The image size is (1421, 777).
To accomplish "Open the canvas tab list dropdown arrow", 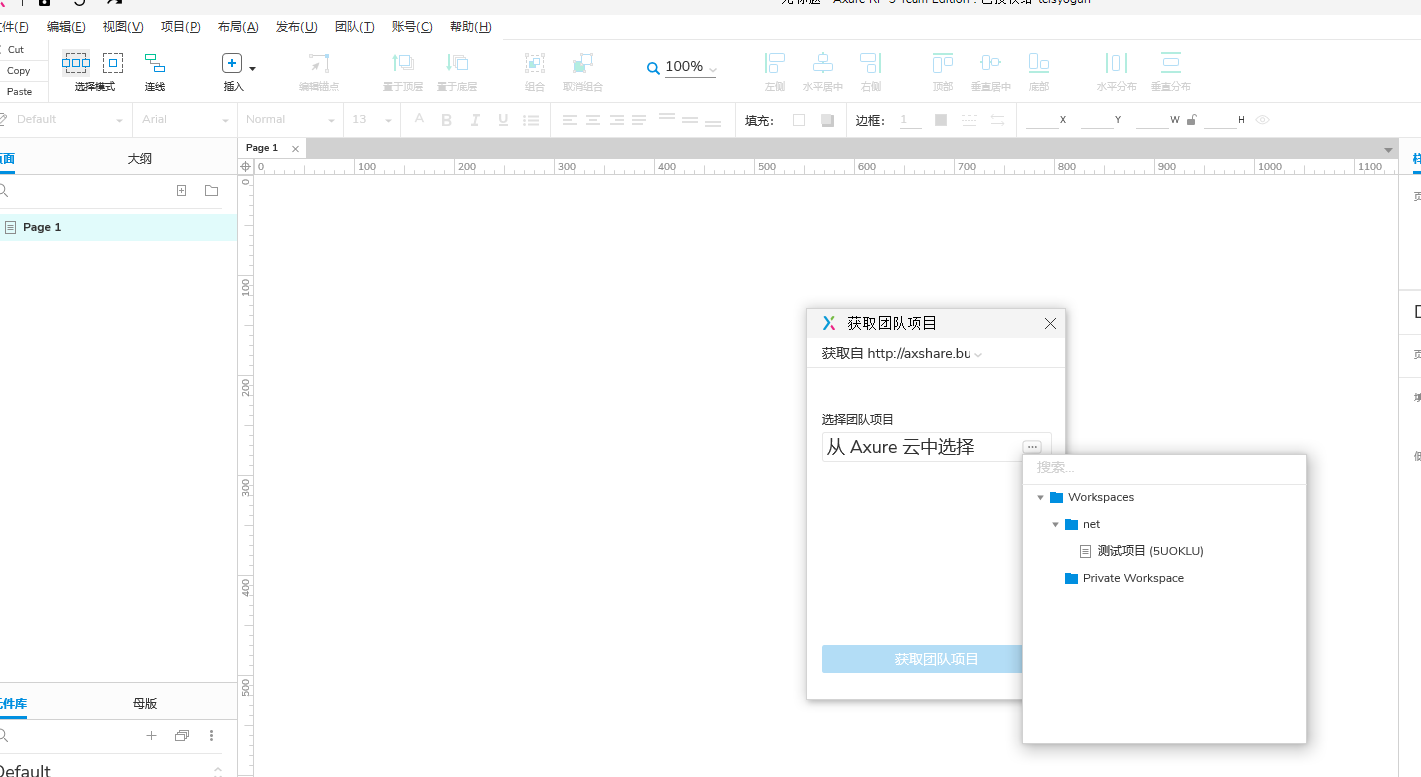I will [1388, 150].
